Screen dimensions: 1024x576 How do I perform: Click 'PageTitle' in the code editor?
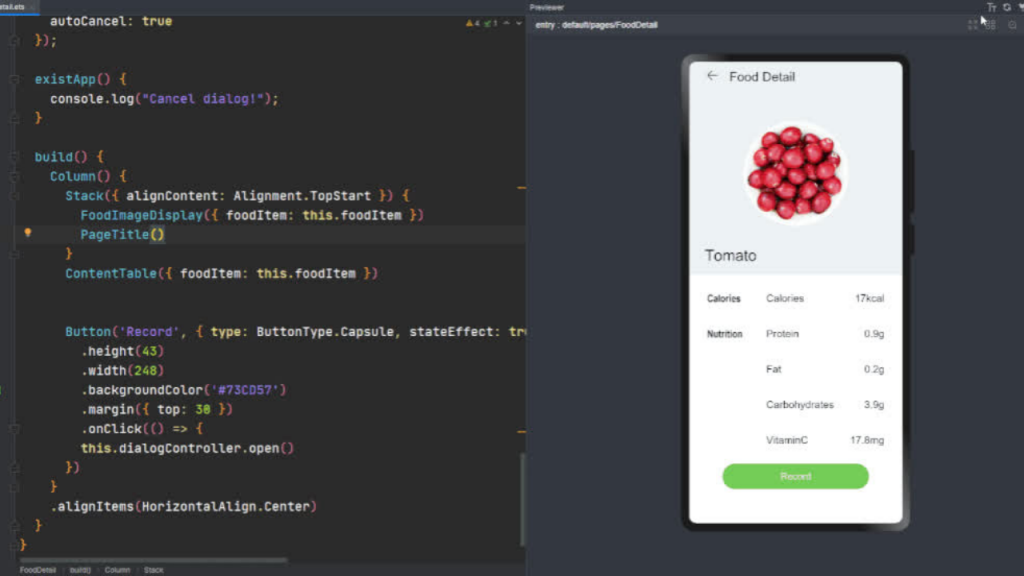click(x=115, y=234)
